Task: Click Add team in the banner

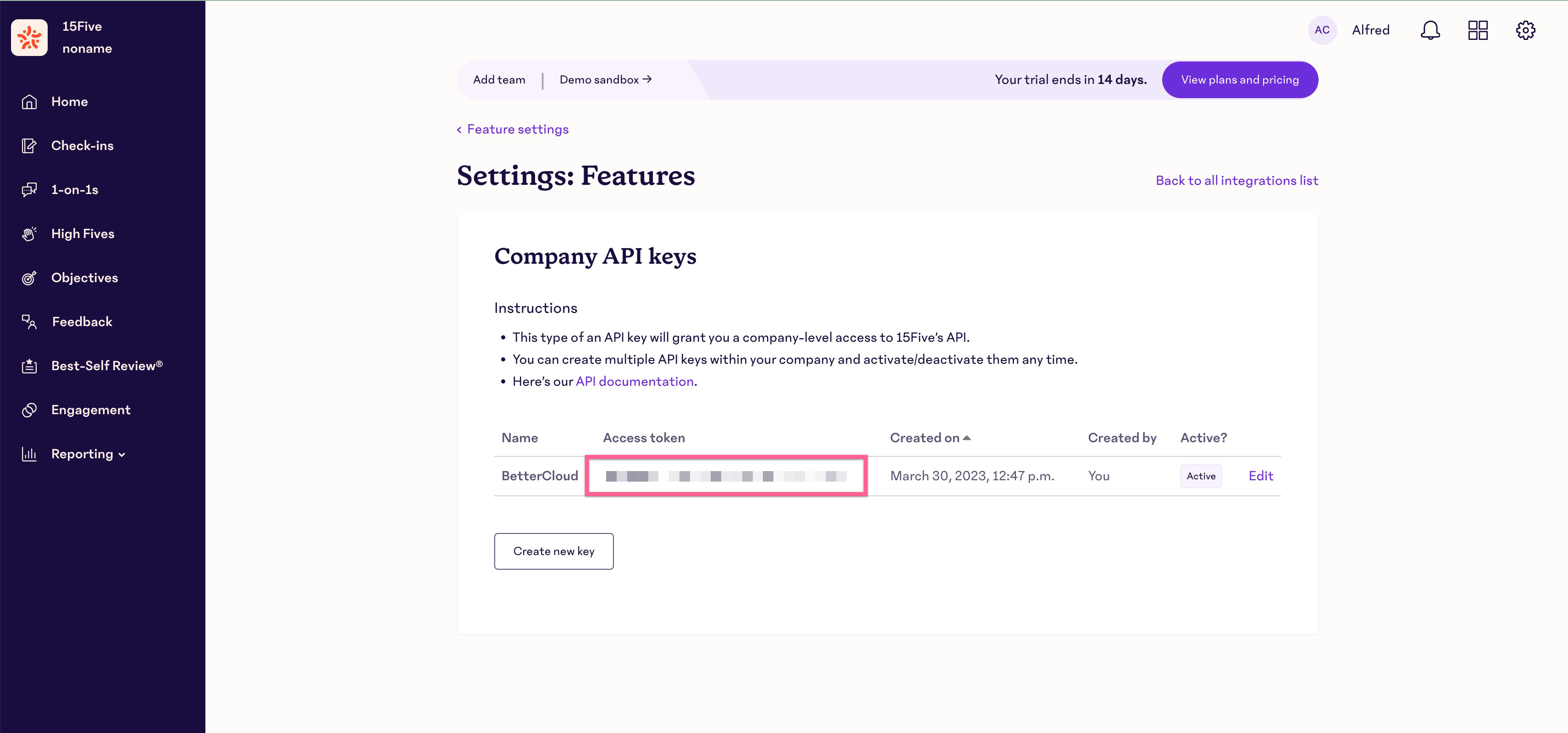Action: (x=499, y=79)
